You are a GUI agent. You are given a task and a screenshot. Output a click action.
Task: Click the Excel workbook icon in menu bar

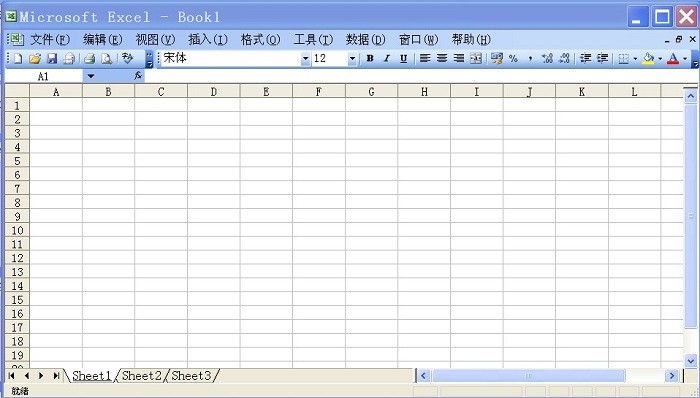pyautogui.click(x=16, y=40)
